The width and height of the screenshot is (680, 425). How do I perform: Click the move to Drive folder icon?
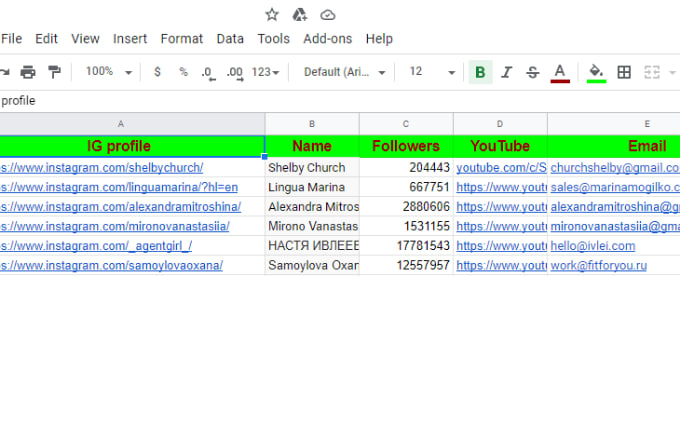(299, 15)
